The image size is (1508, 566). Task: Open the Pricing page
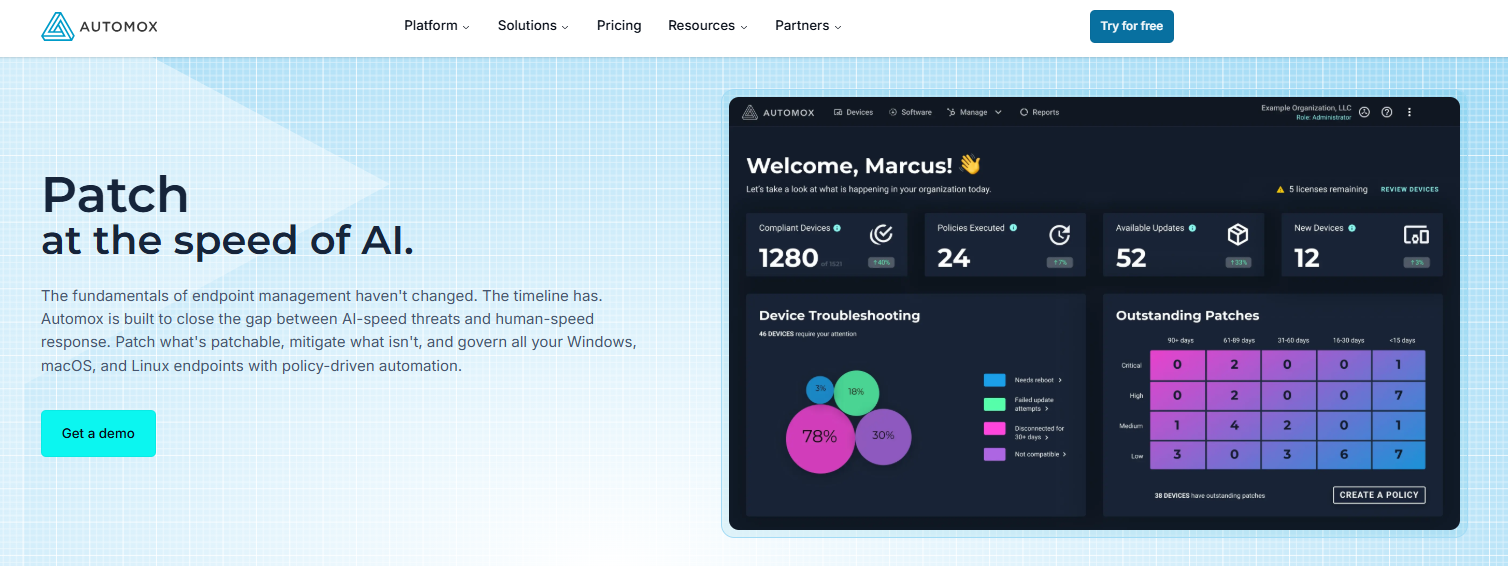point(619,26)
